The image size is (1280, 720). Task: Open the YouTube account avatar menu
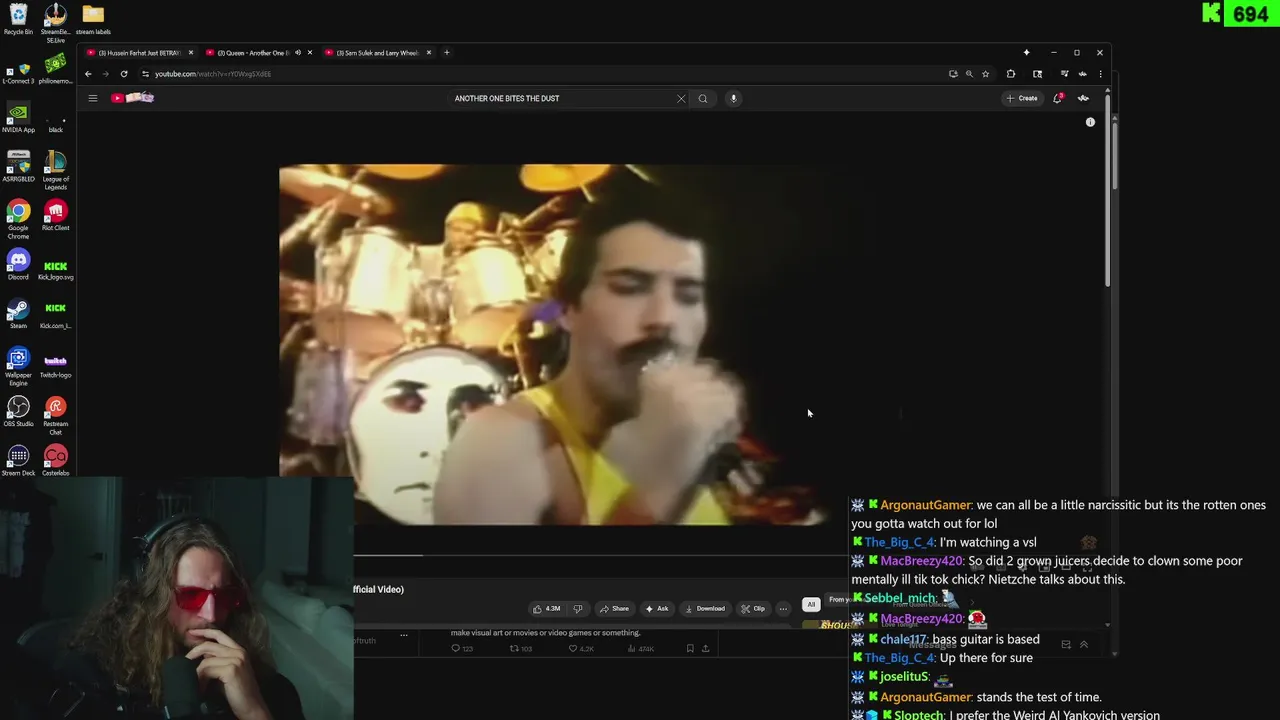(1083, 98)
